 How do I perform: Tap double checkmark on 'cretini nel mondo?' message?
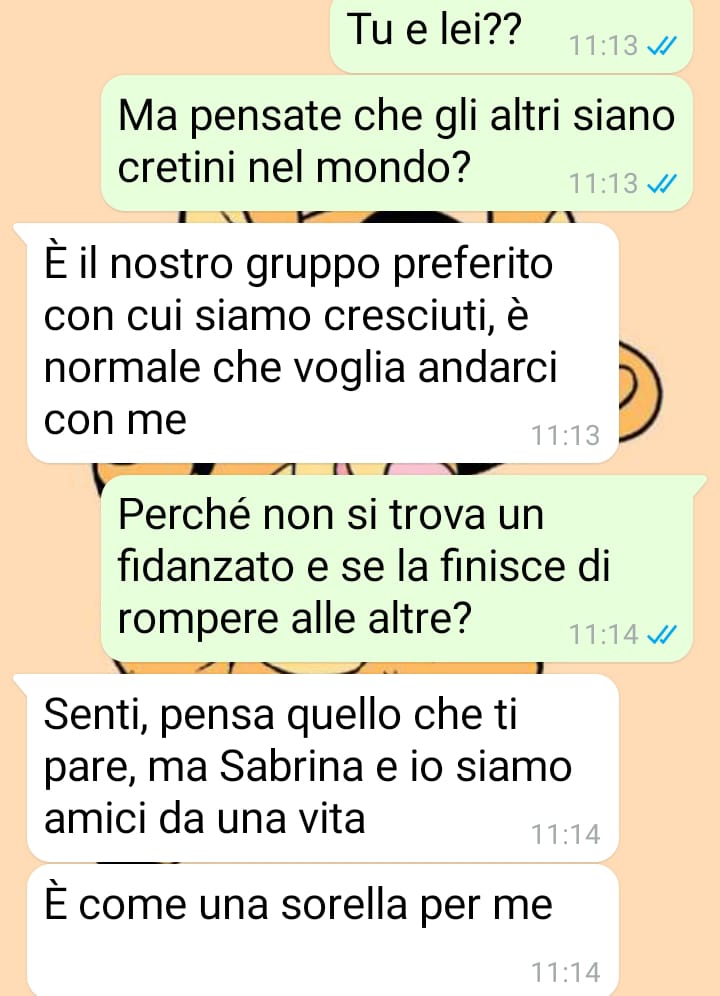point(662,184)
